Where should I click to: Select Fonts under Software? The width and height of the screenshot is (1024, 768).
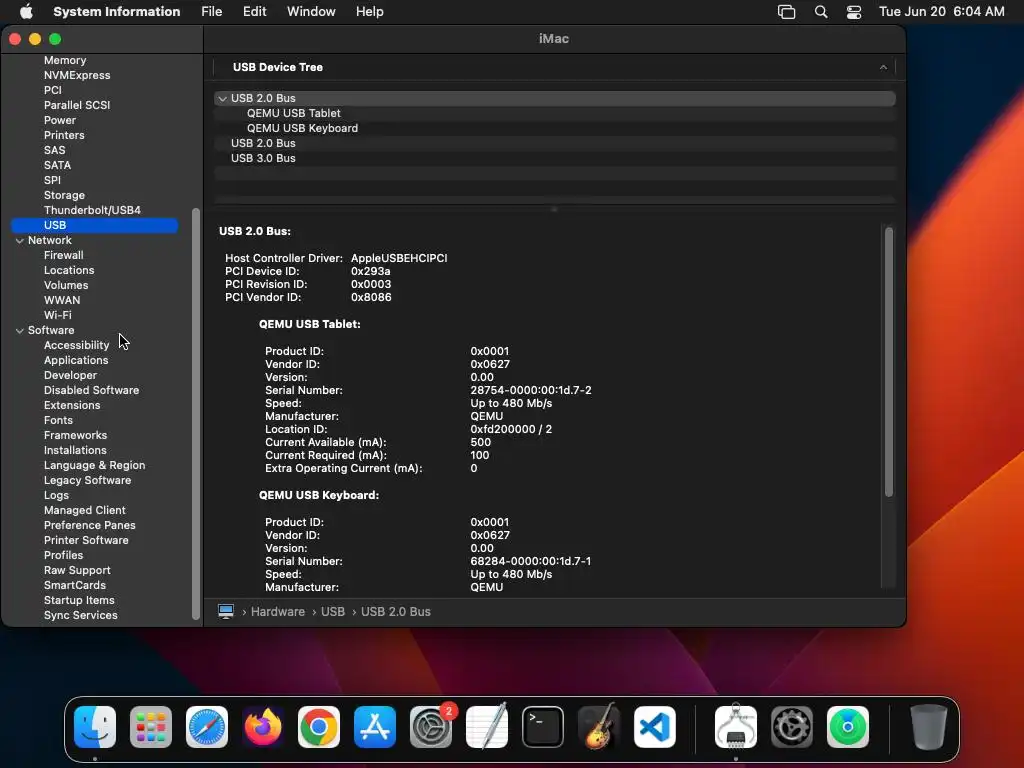pyautogui.click(x=58, y=421)
